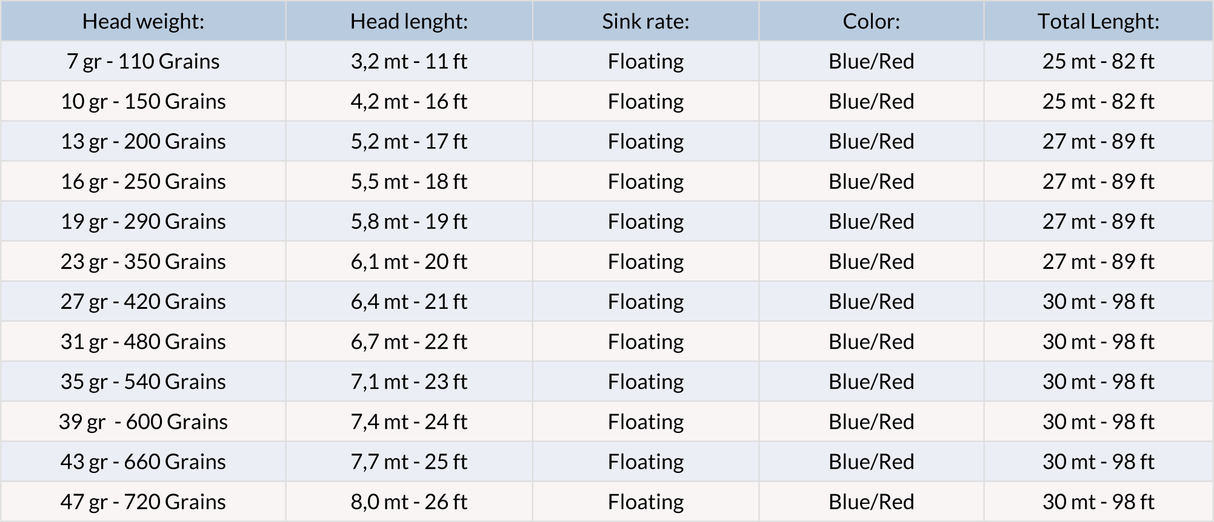Select the '13 gr - 200 Grains' cell

143,141
